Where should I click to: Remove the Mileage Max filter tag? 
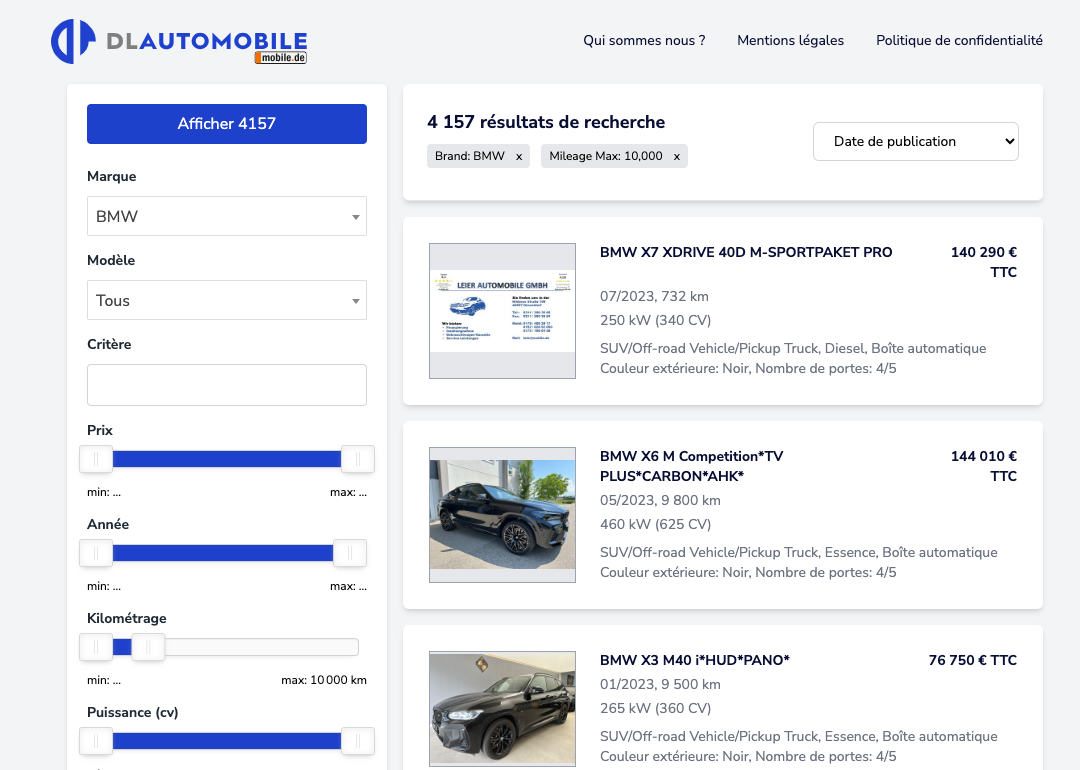click(677, 156)
